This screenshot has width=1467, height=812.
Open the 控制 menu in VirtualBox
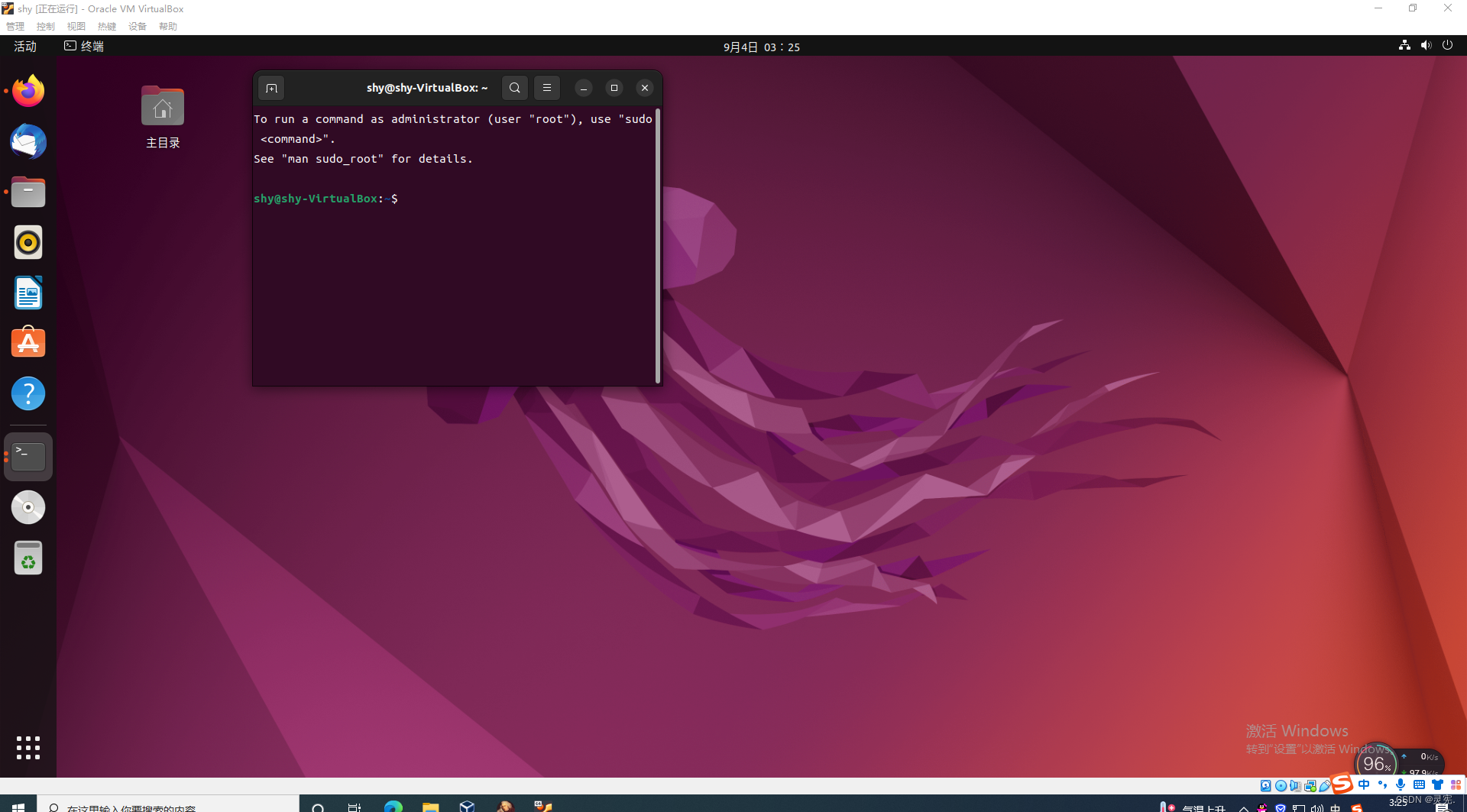pyautogui.click(x=46, y=27)
